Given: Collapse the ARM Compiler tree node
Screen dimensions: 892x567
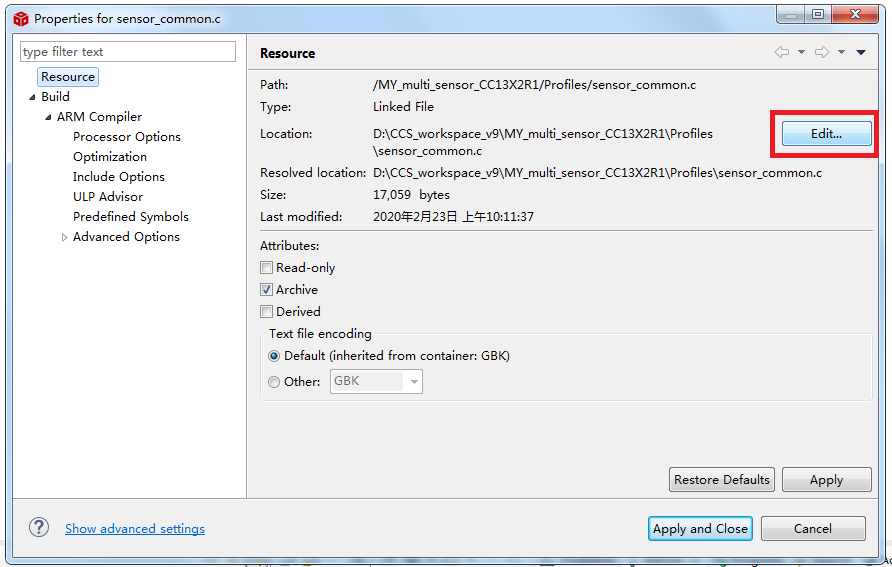Looking at the screenshot, I should (48, 117).
